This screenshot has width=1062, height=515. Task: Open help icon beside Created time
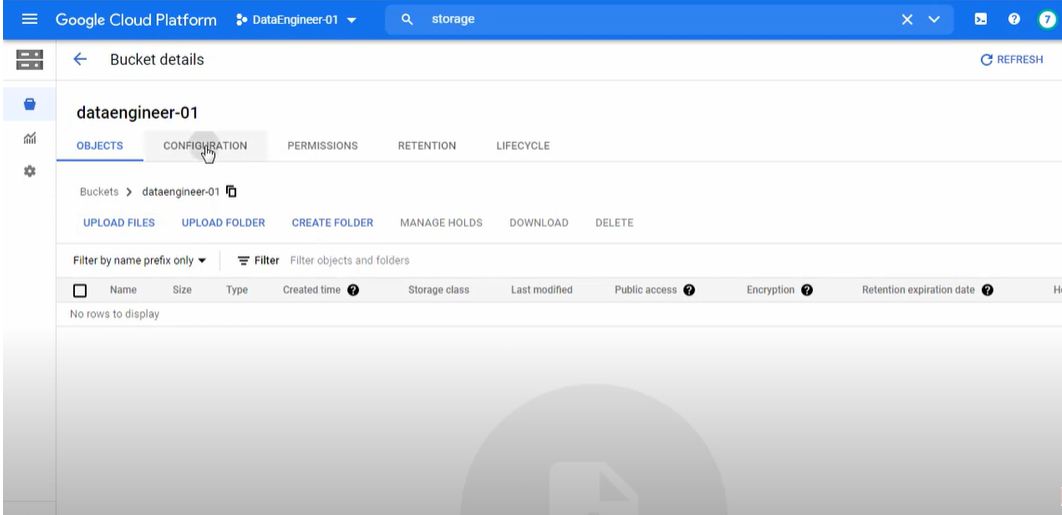(353, 290)
